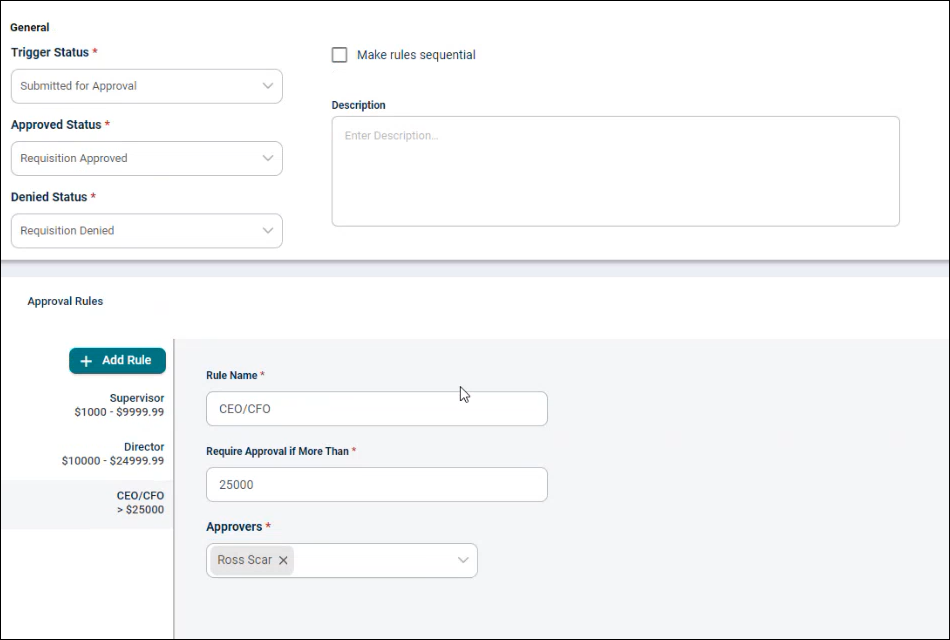This screenshot has height=640, width=950.
Task: Click the Approved Status chevron icon
Action: pos(268,158)
